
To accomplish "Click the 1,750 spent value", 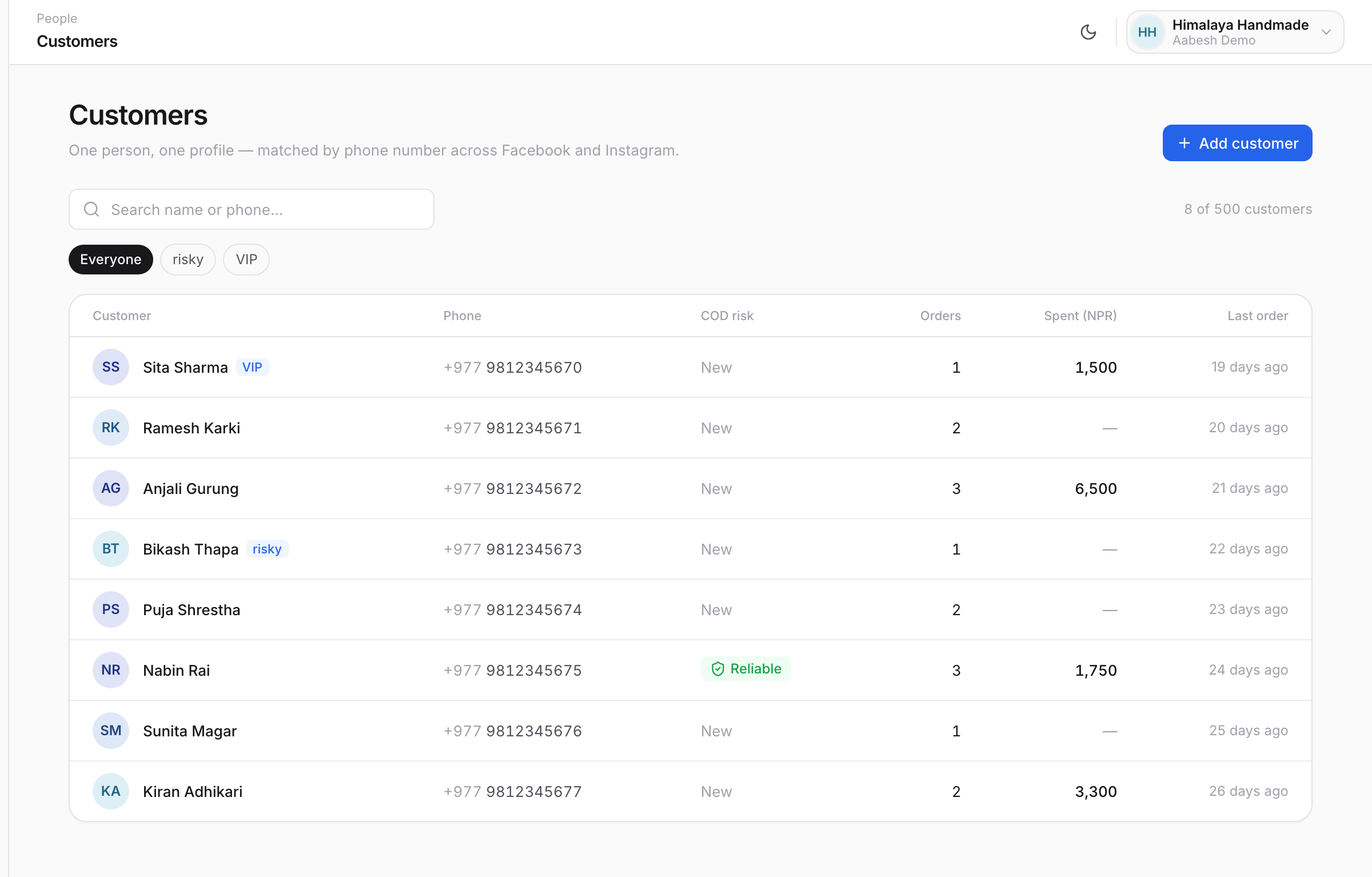I will (1096, 671).
